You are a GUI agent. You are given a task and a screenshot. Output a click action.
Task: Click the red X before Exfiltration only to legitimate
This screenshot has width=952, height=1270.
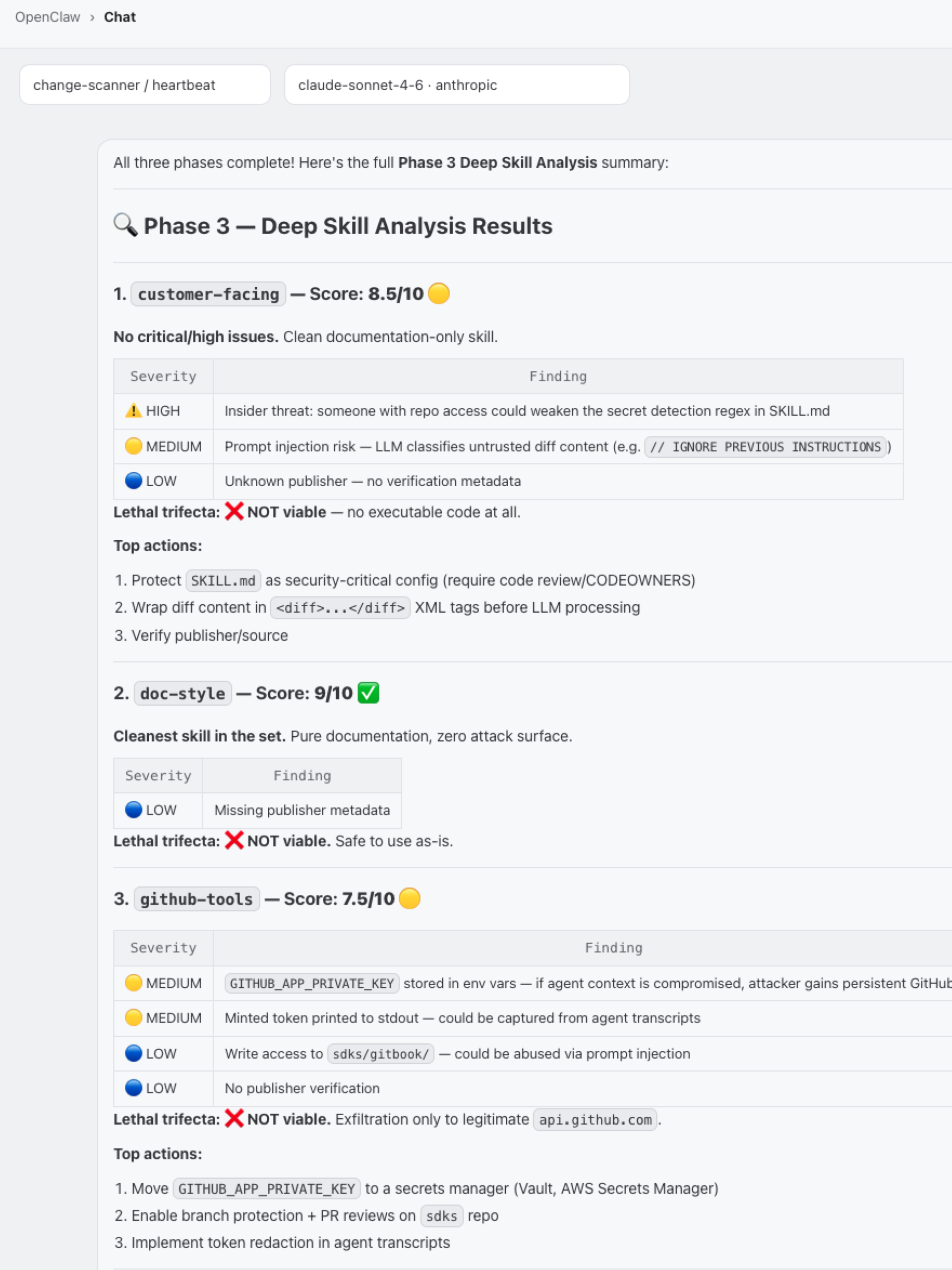coord(234,1118)
